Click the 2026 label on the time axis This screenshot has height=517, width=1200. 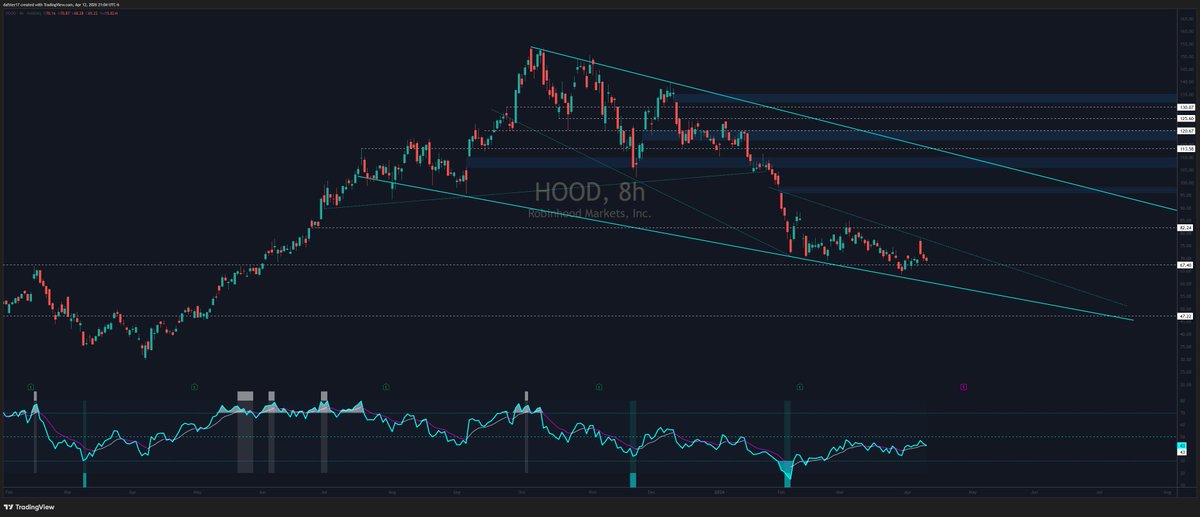coord(721,493)
